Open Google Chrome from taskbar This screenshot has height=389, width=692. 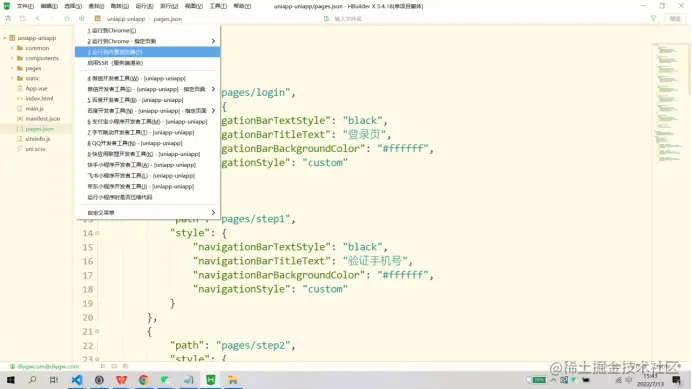(143, 380)
